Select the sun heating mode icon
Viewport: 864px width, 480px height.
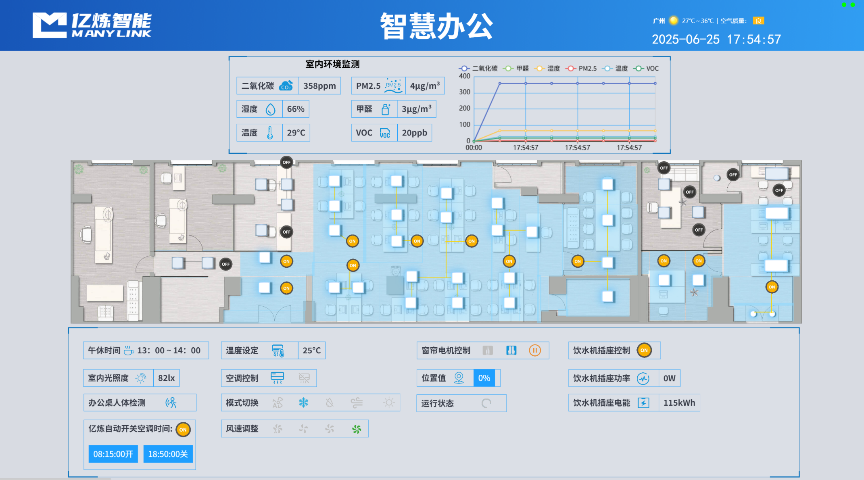[388, 403]
